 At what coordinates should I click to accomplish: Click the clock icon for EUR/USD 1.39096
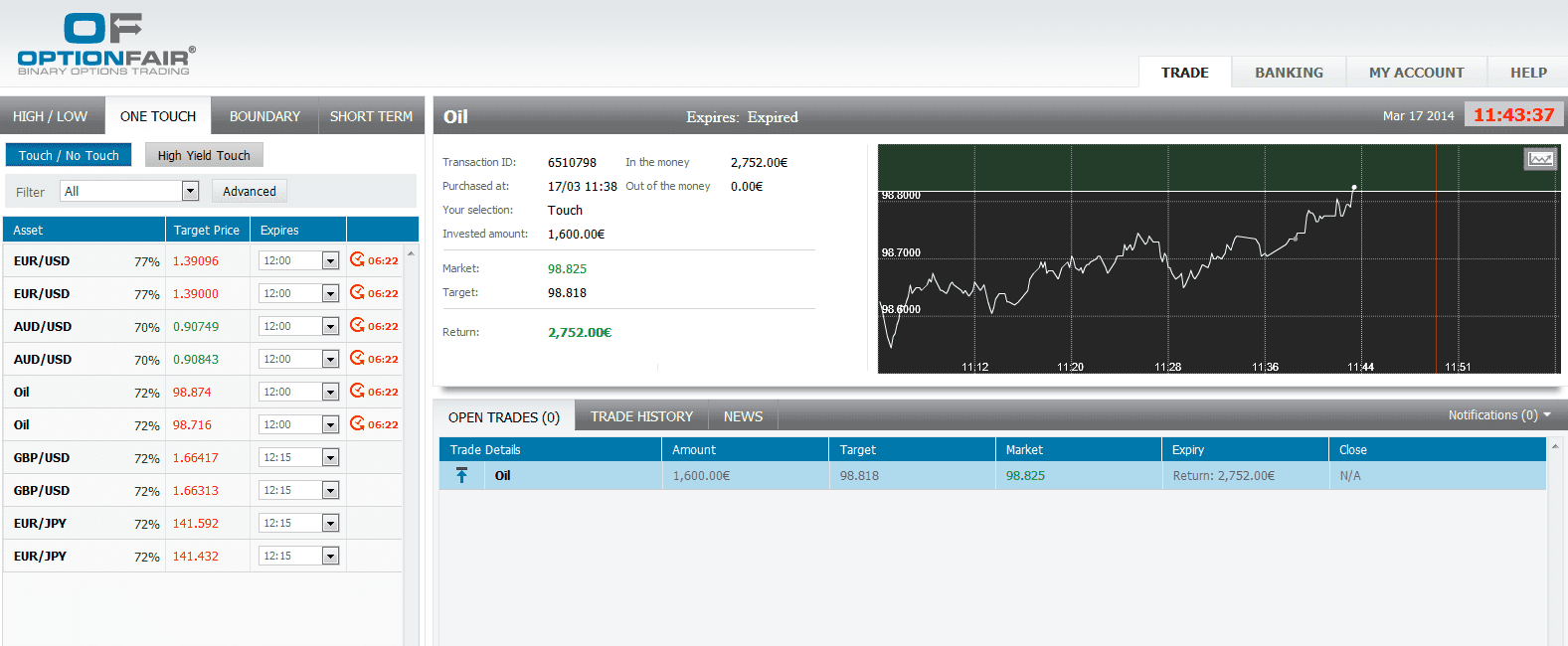(x=357, y=260)
